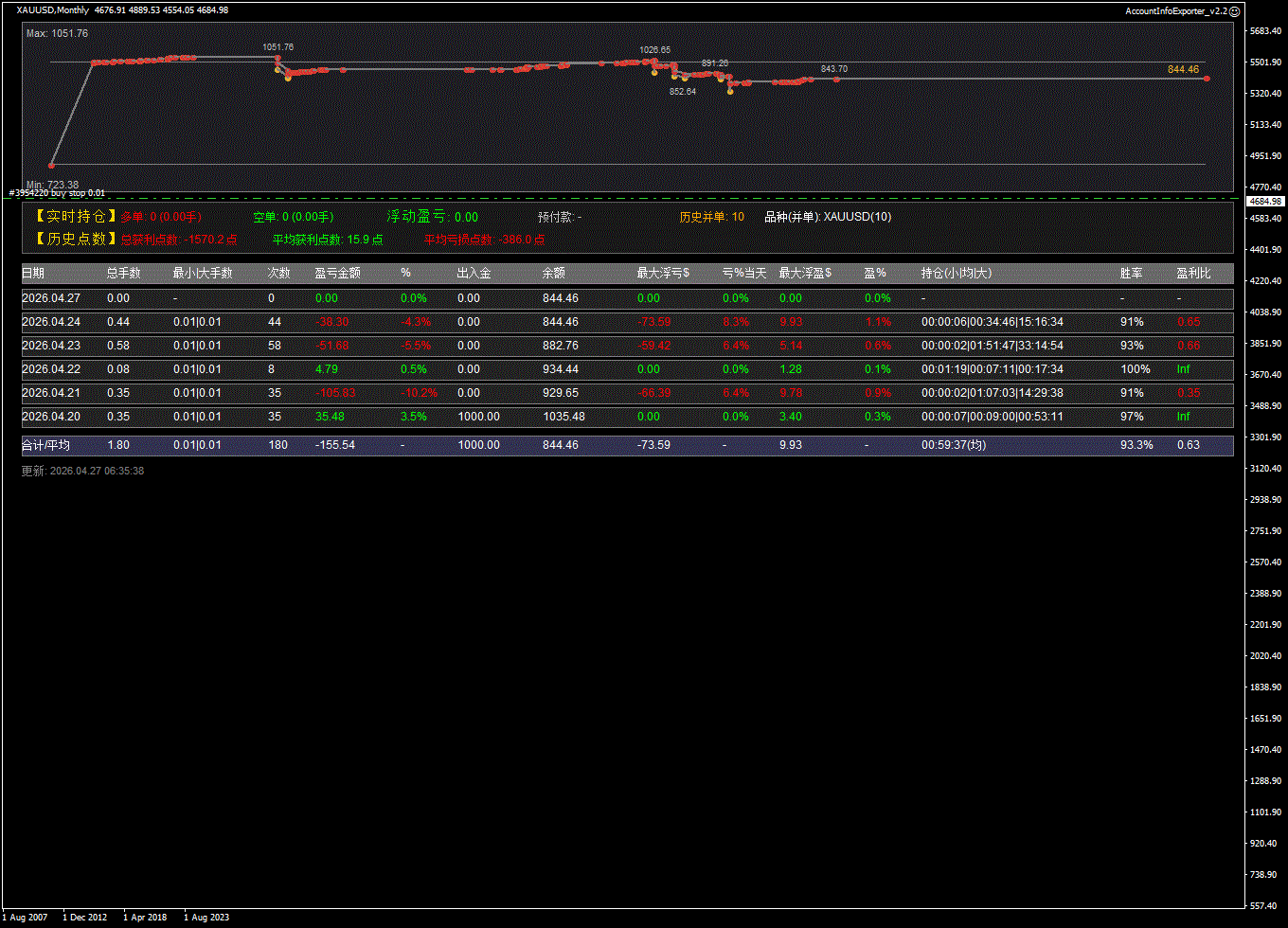
Task: Click the 852.64 low point label
Action: pos(682,92)
